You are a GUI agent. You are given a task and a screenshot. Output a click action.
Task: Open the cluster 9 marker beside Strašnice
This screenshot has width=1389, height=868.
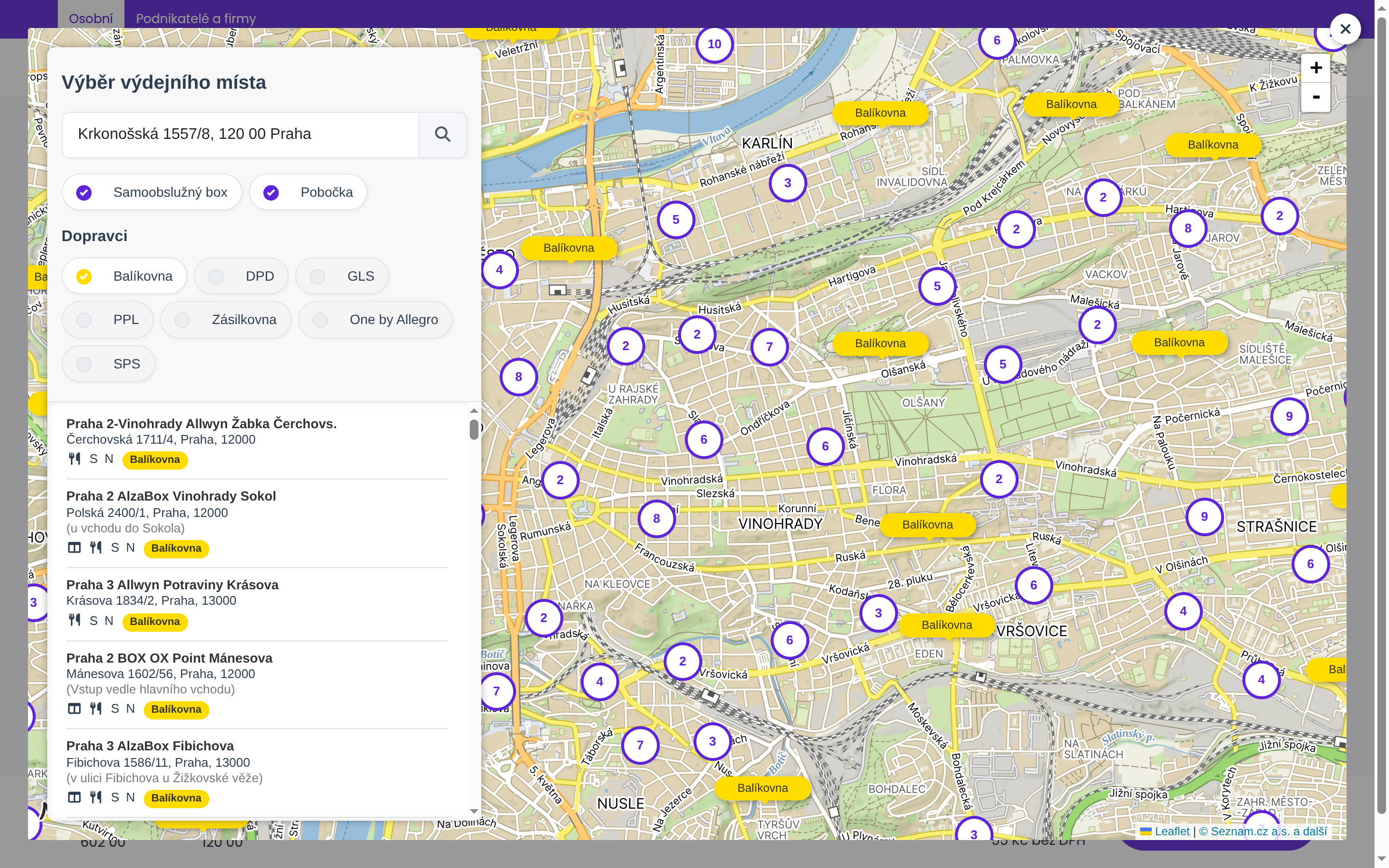click(1204, 516)
